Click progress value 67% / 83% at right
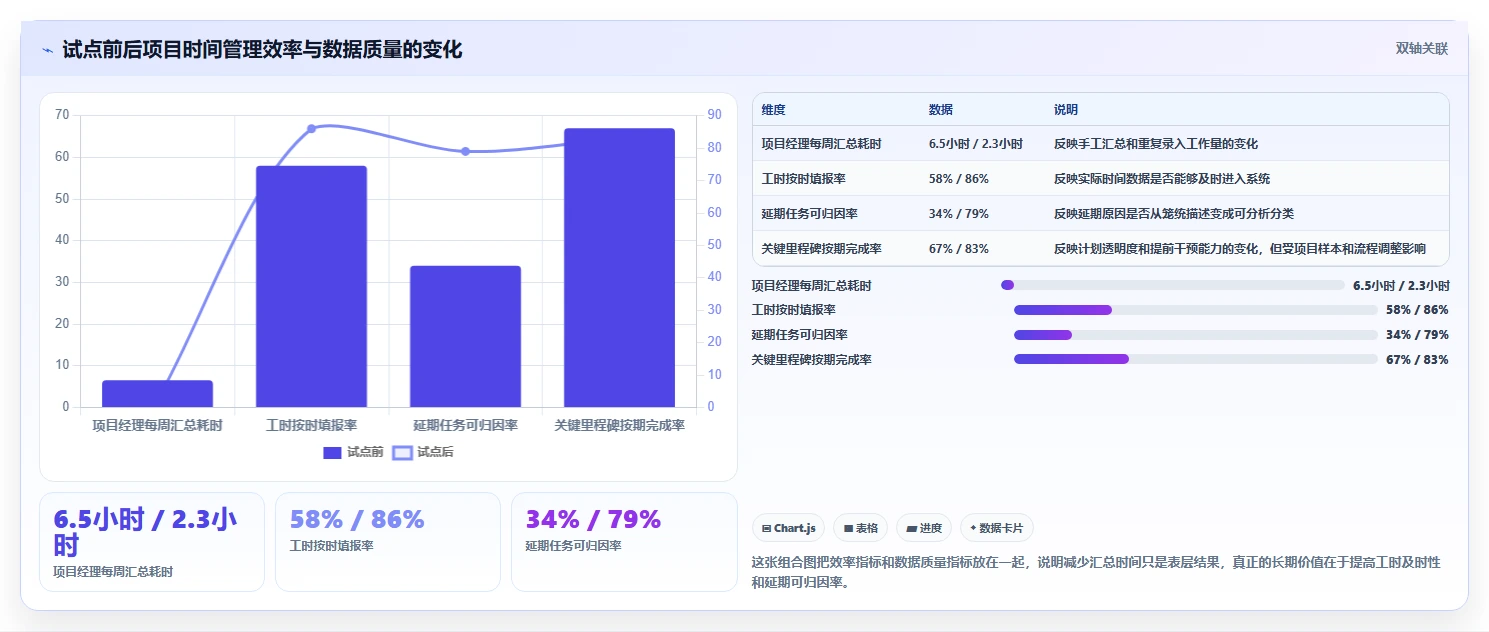This screenshot has width=1489, height=632. click(1417, 360)
